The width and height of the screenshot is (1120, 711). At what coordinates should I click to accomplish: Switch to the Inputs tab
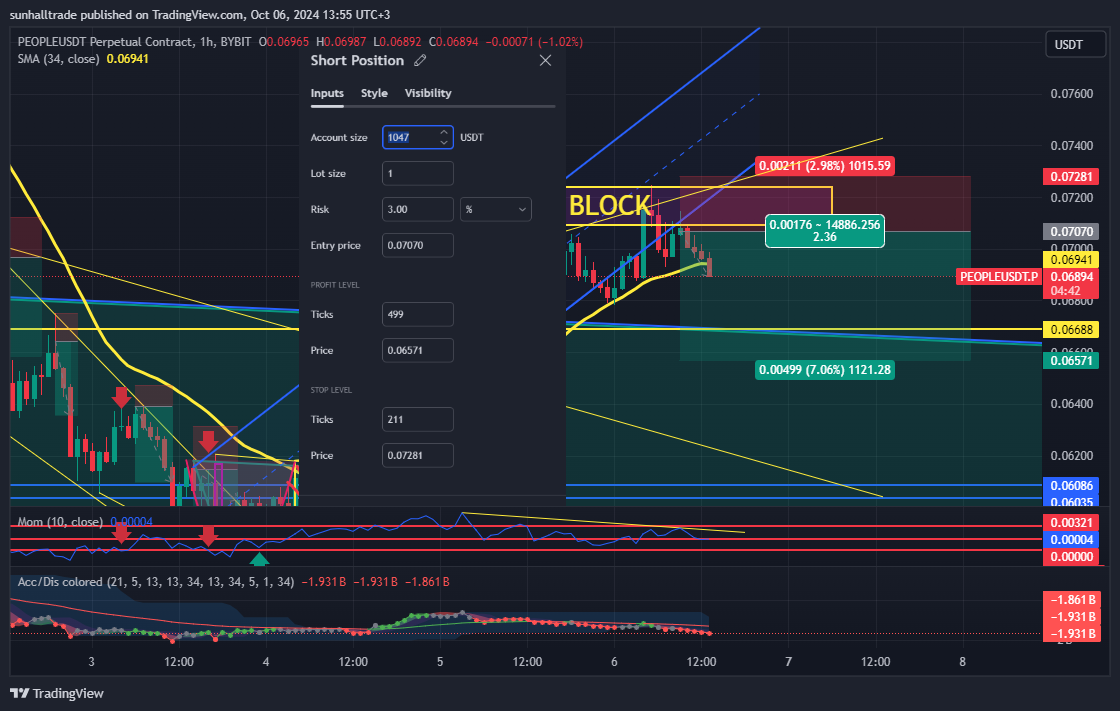[x=327, y=93]
